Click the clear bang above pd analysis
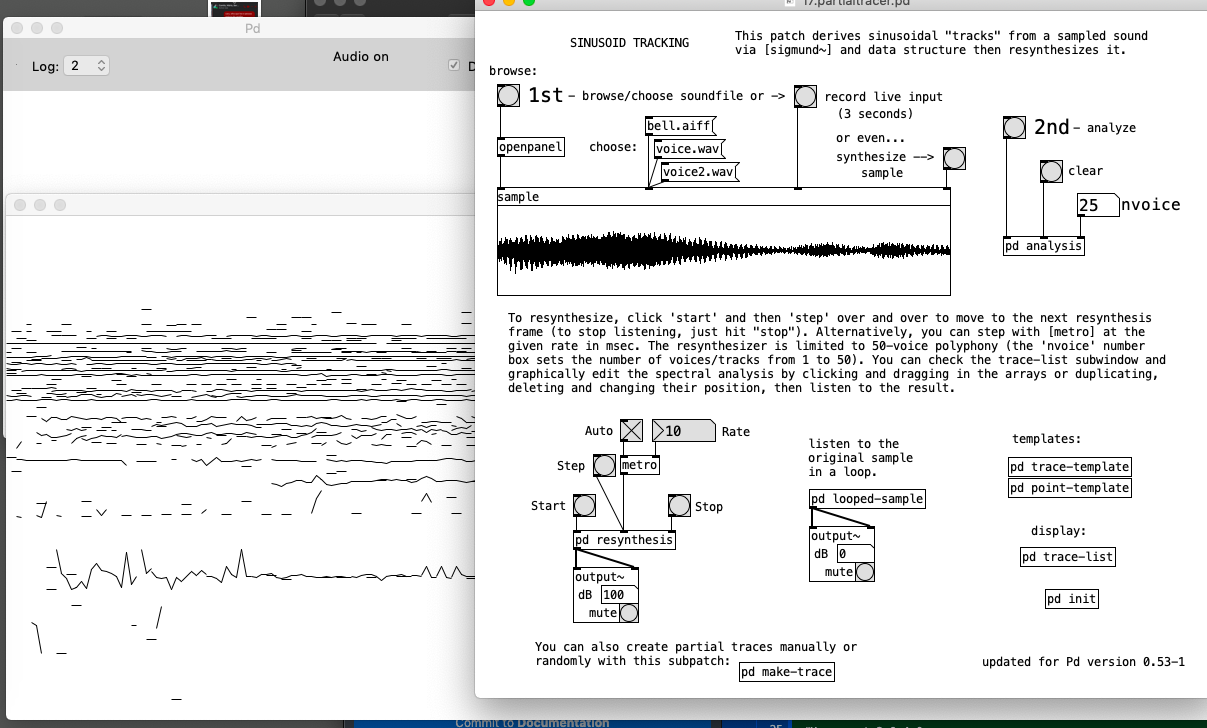 click(x=1051, y=171)
